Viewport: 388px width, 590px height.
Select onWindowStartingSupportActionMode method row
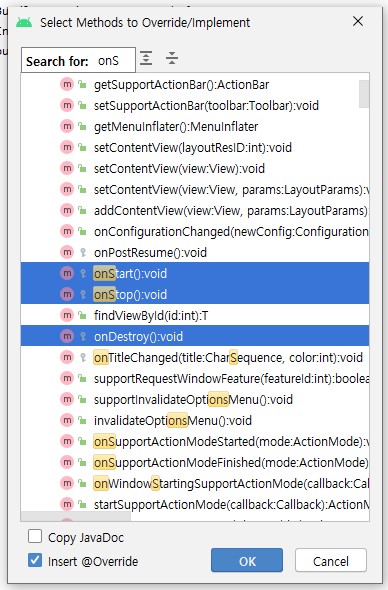point(195,483)
